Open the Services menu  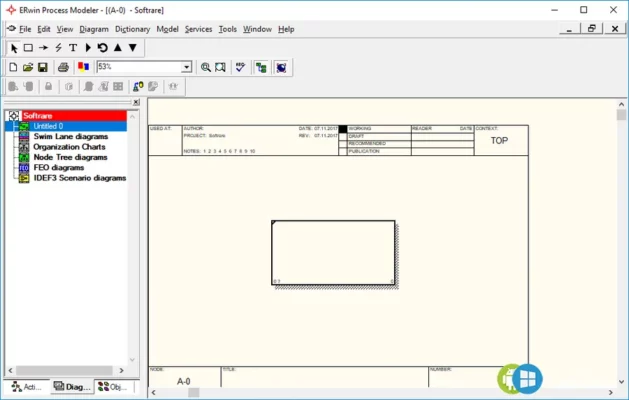[x=198, y=29]
